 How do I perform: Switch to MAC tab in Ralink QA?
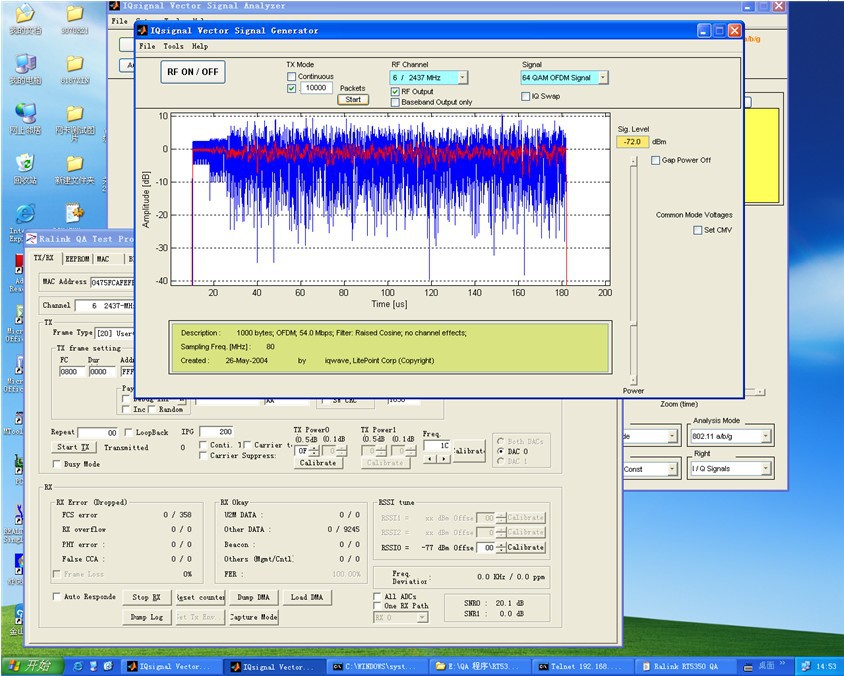tap(103, 259)
